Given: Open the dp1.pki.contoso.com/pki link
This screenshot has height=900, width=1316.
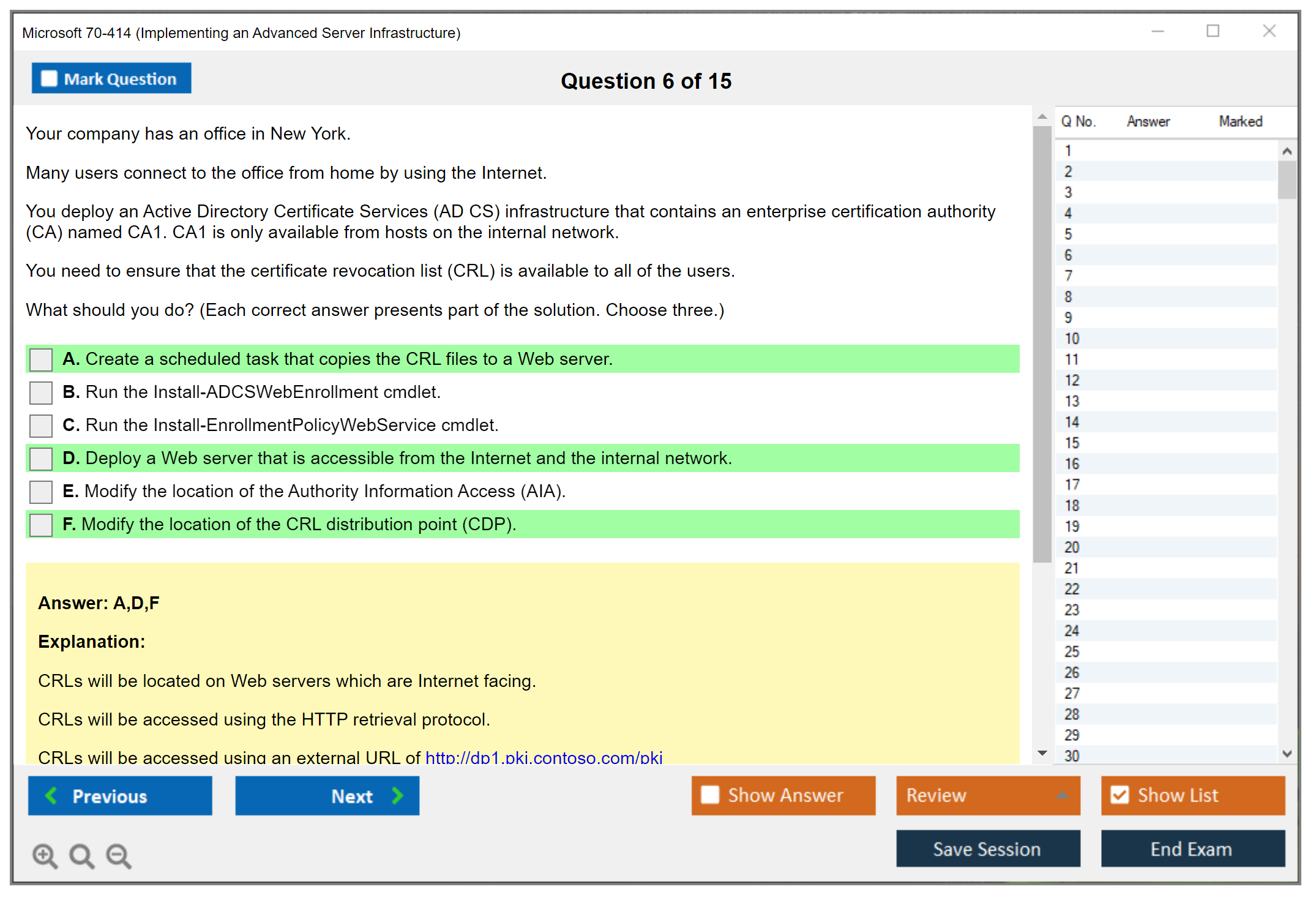Looking at the screenshot, I should click(544, 757).
